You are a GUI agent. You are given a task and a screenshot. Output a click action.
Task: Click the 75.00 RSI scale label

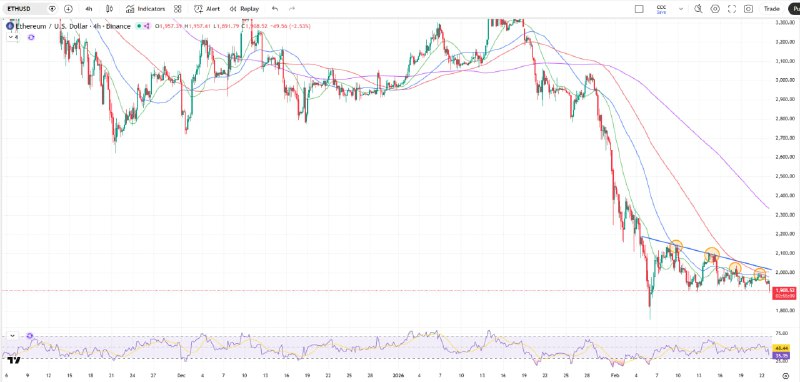click(783, 333)
